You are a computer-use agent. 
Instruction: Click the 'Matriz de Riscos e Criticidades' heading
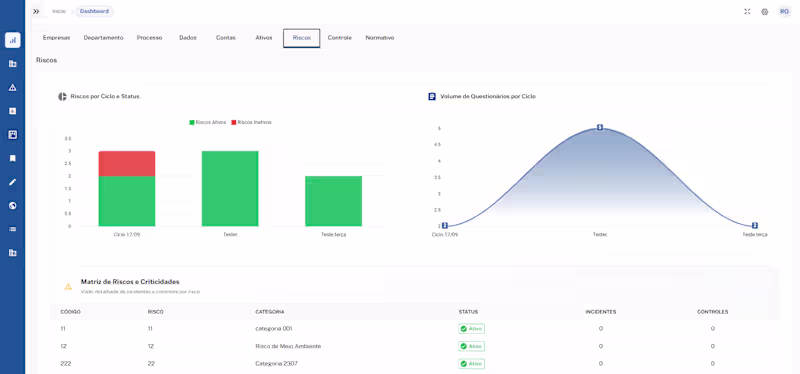[x=130, y=282]
